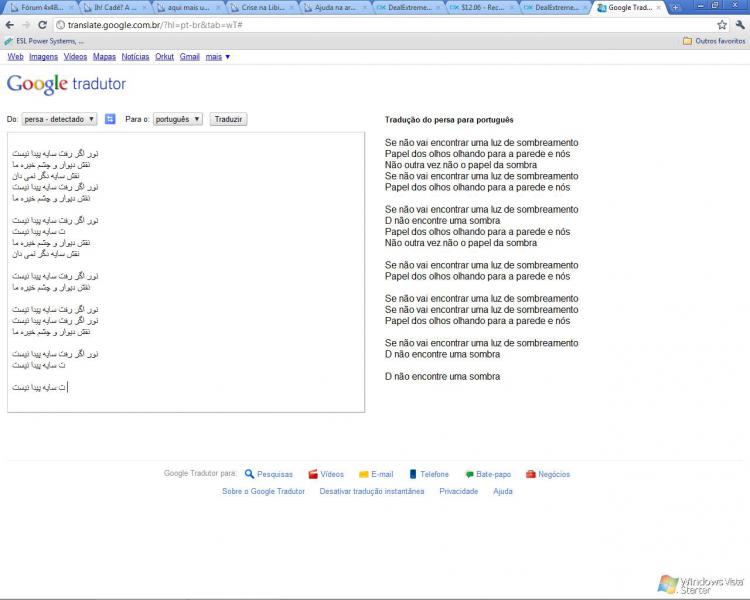750x600 pixels.
Task: Open ESL Power Systems bookmark
Action: (44, 41)
